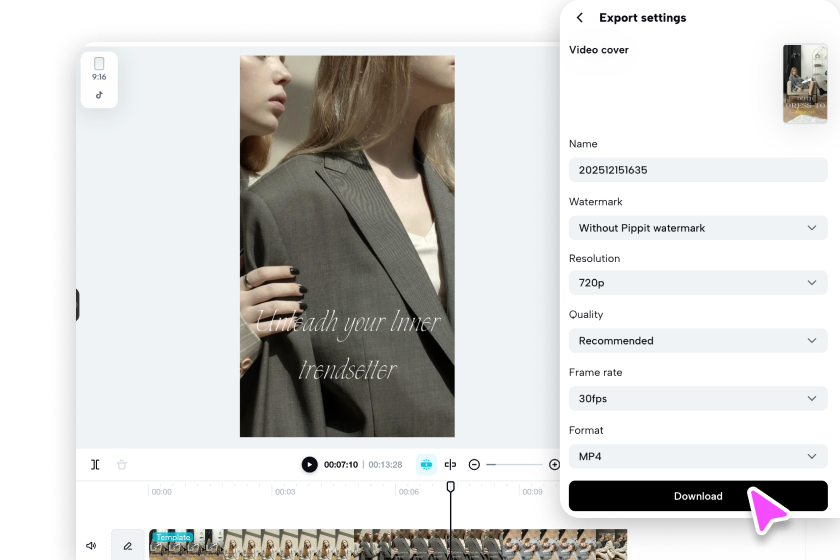Click the video cover thumbnail
840x560 pixels.
coord(805,84)
